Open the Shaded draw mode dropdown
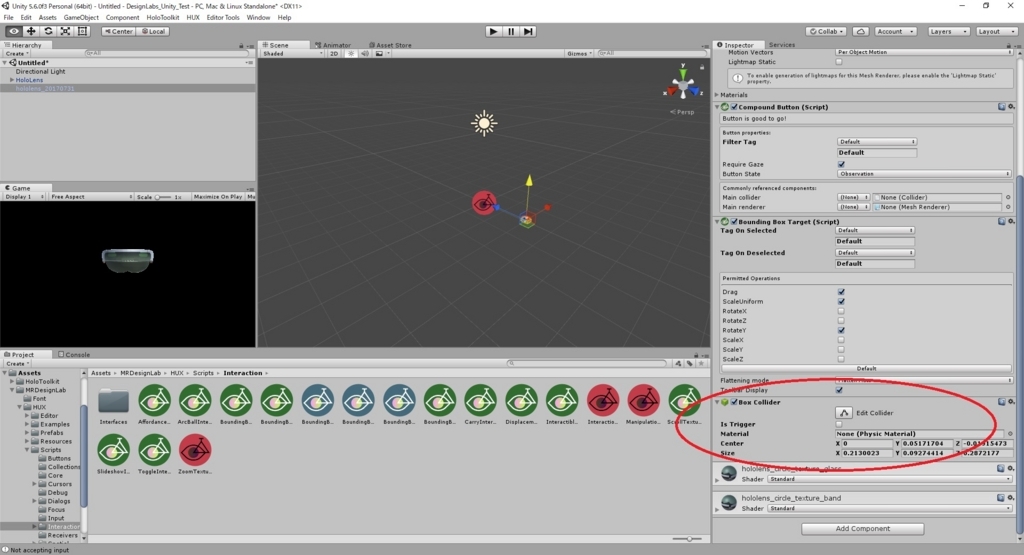1024x555 pixels. click(293, 54)
